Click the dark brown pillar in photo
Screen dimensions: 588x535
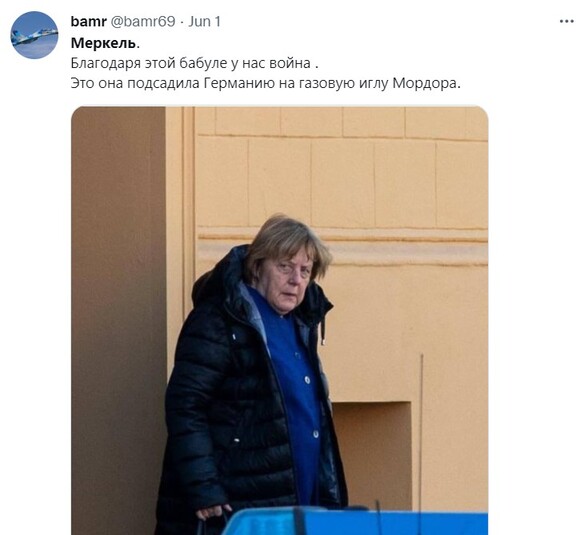[118, 321]
